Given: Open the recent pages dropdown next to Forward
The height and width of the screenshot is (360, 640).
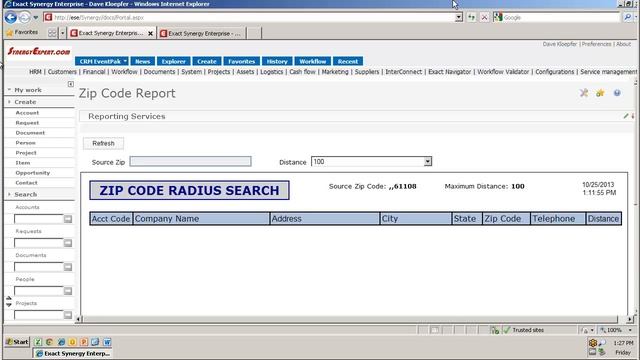Looking at the screenshot, I should 36,18.
